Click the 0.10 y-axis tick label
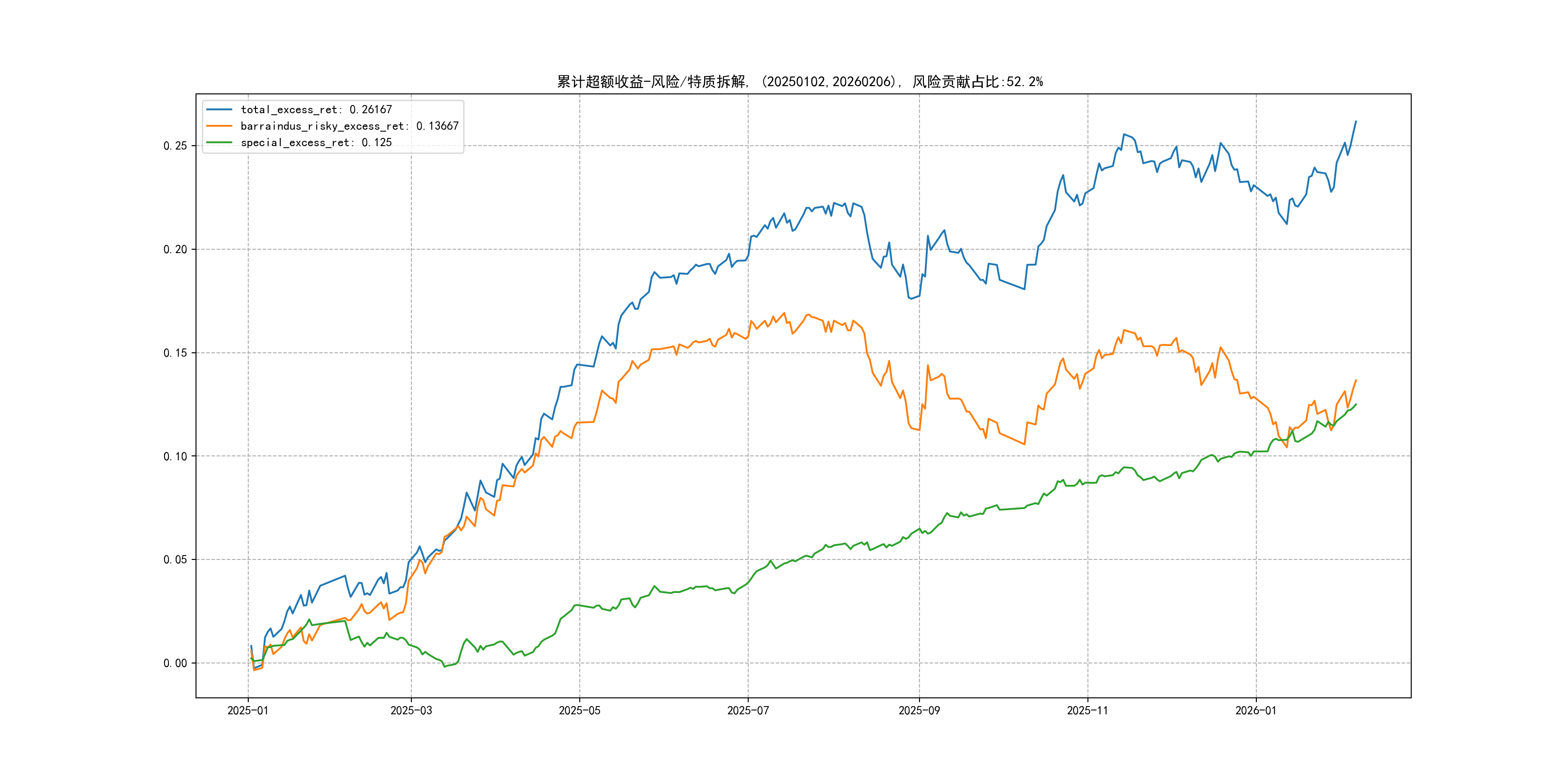1568x784 pixels. click(175, 456)
